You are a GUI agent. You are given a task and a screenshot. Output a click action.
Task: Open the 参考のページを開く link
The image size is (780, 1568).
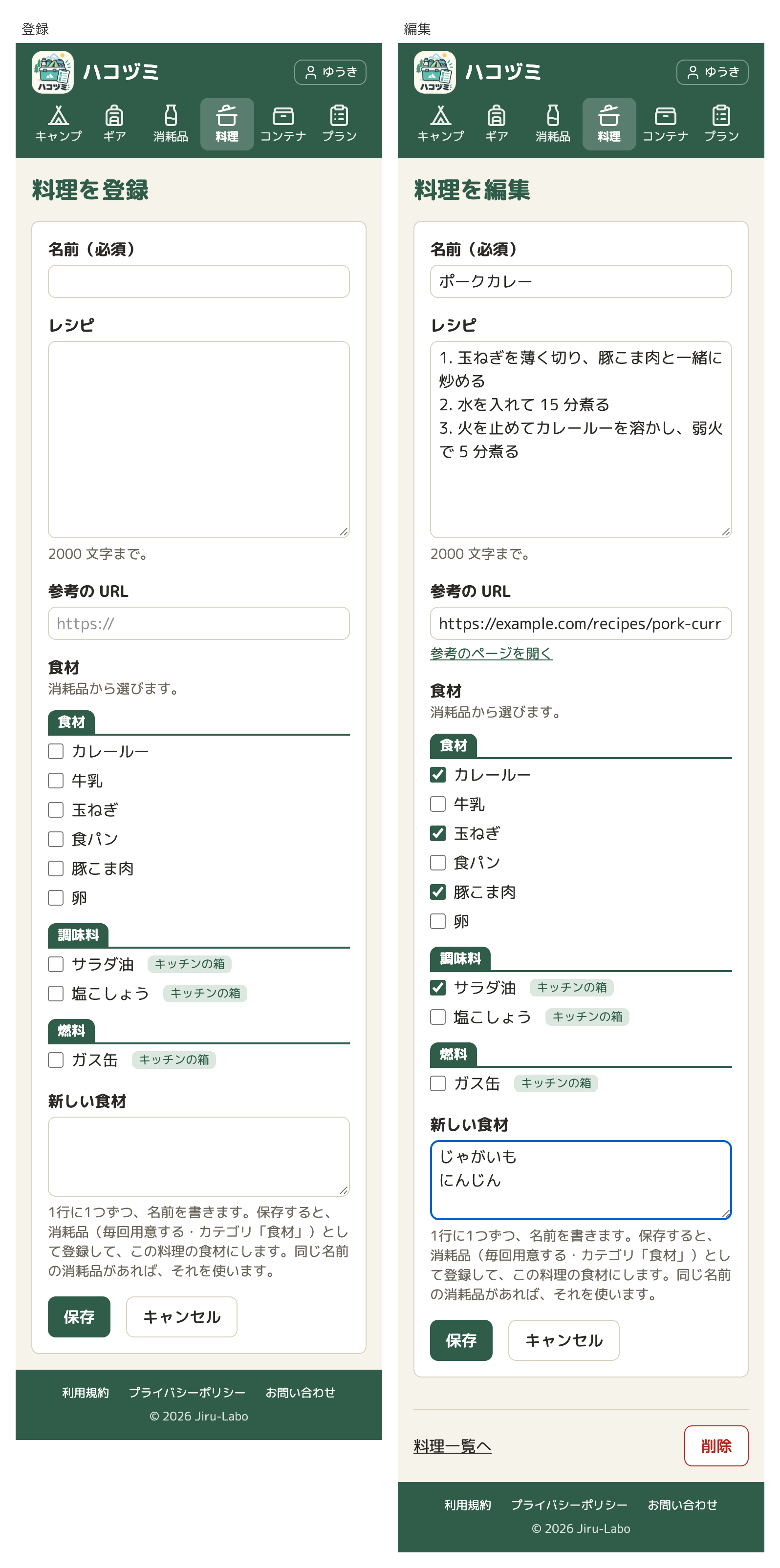[491, 653]
